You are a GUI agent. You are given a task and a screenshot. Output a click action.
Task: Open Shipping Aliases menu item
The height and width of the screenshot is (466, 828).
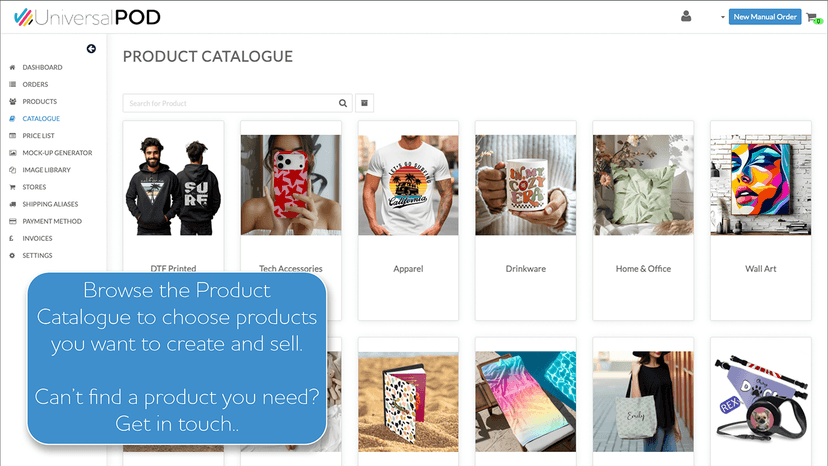click(x=50, y=204)
